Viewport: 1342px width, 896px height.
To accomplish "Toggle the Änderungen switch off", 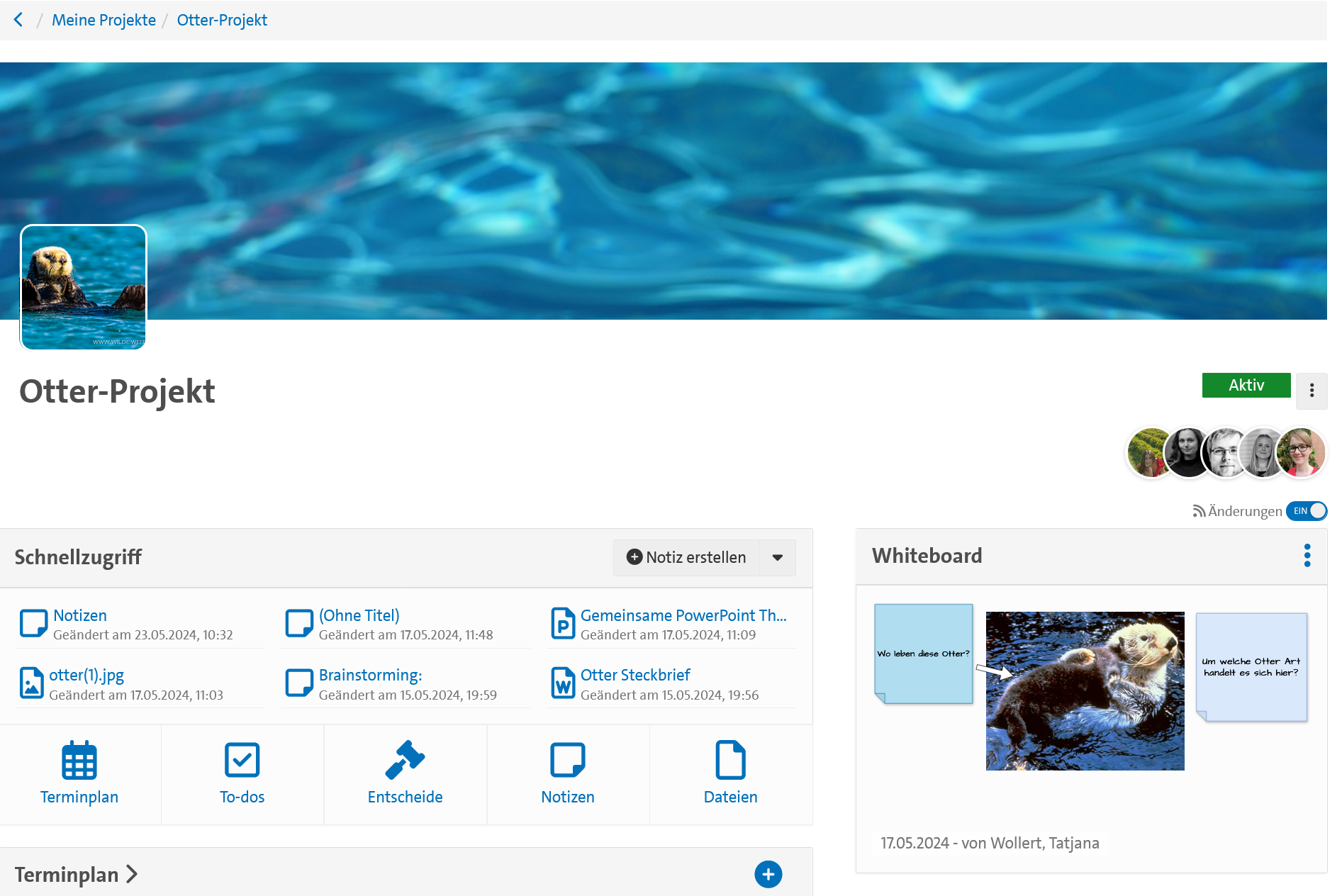I will [x=1307, y=511].
